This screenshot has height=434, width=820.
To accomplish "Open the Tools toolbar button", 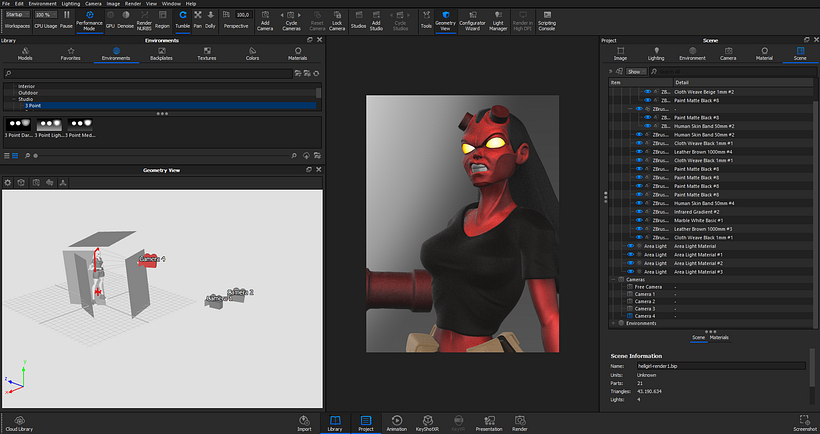I will (426, 20).
